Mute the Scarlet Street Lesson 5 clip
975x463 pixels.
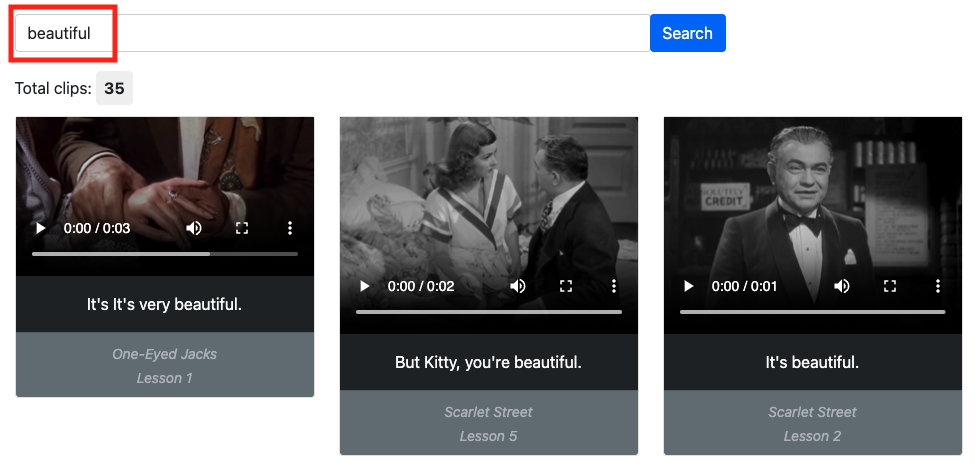click(518, 286)
